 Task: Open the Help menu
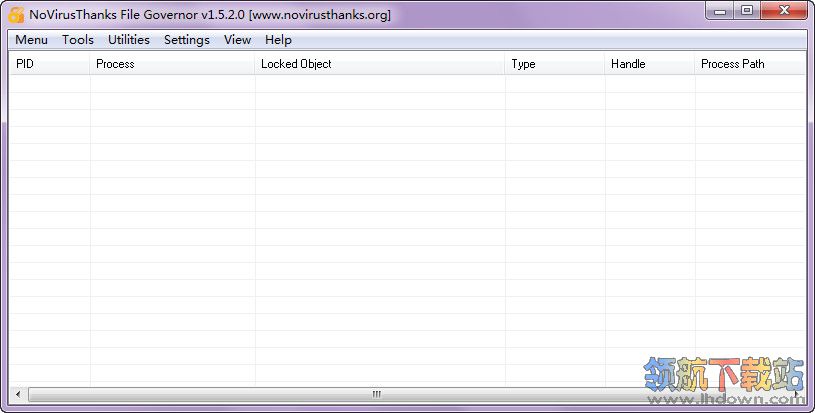point(278,40)
